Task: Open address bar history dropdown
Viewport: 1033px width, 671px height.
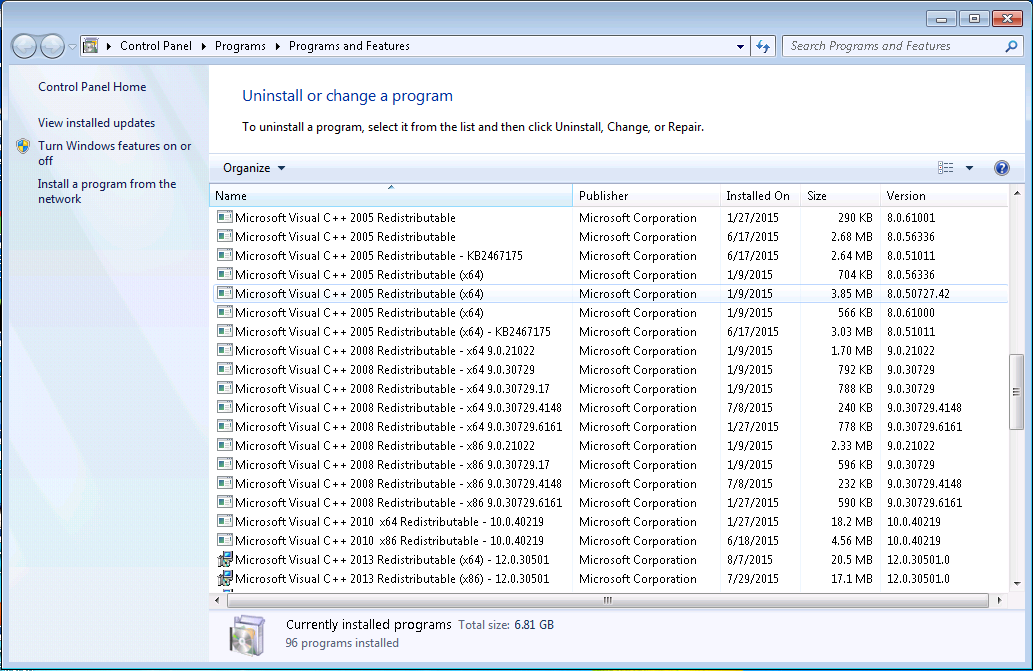Action: tap(740, 46)
